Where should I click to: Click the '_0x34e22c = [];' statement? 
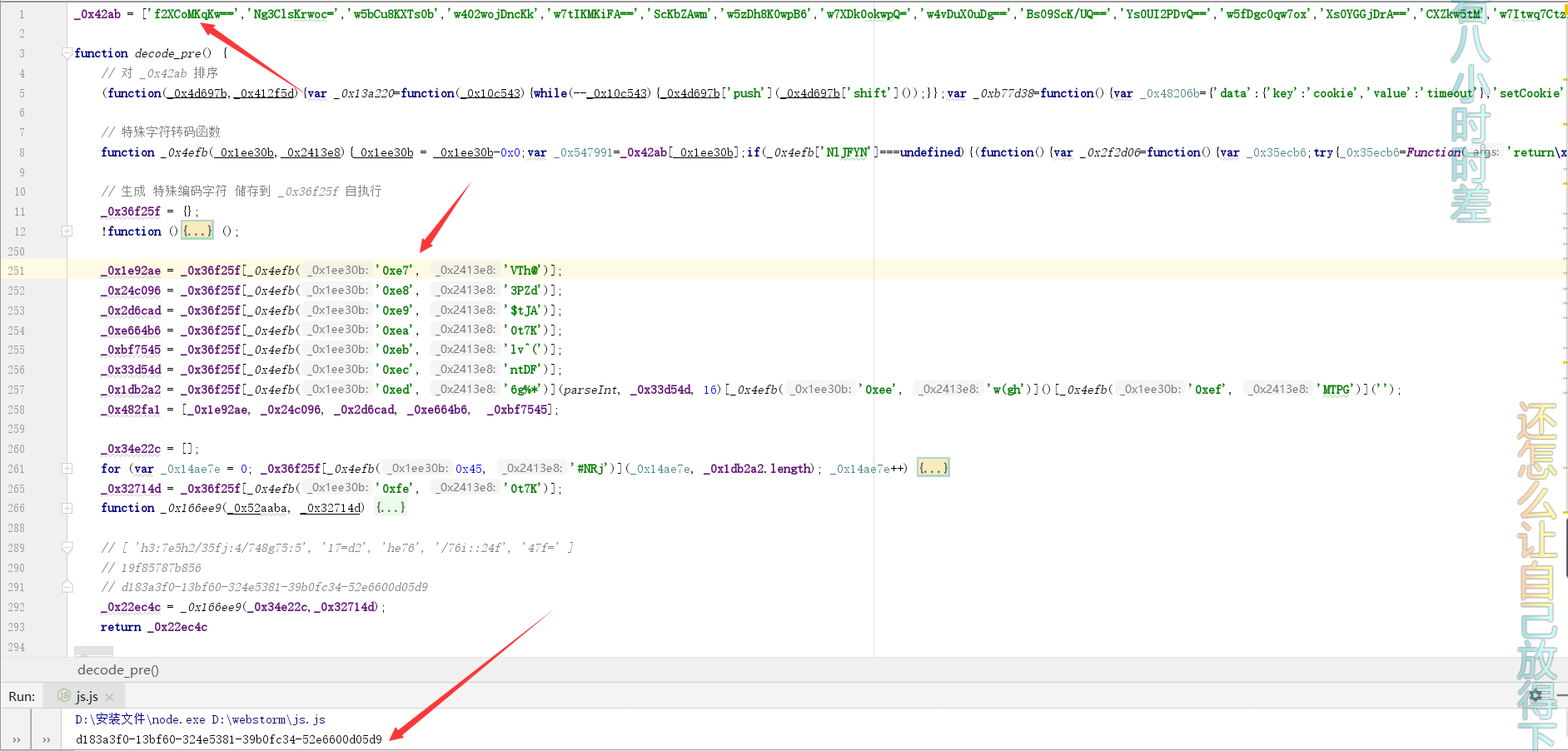(150, 449)
